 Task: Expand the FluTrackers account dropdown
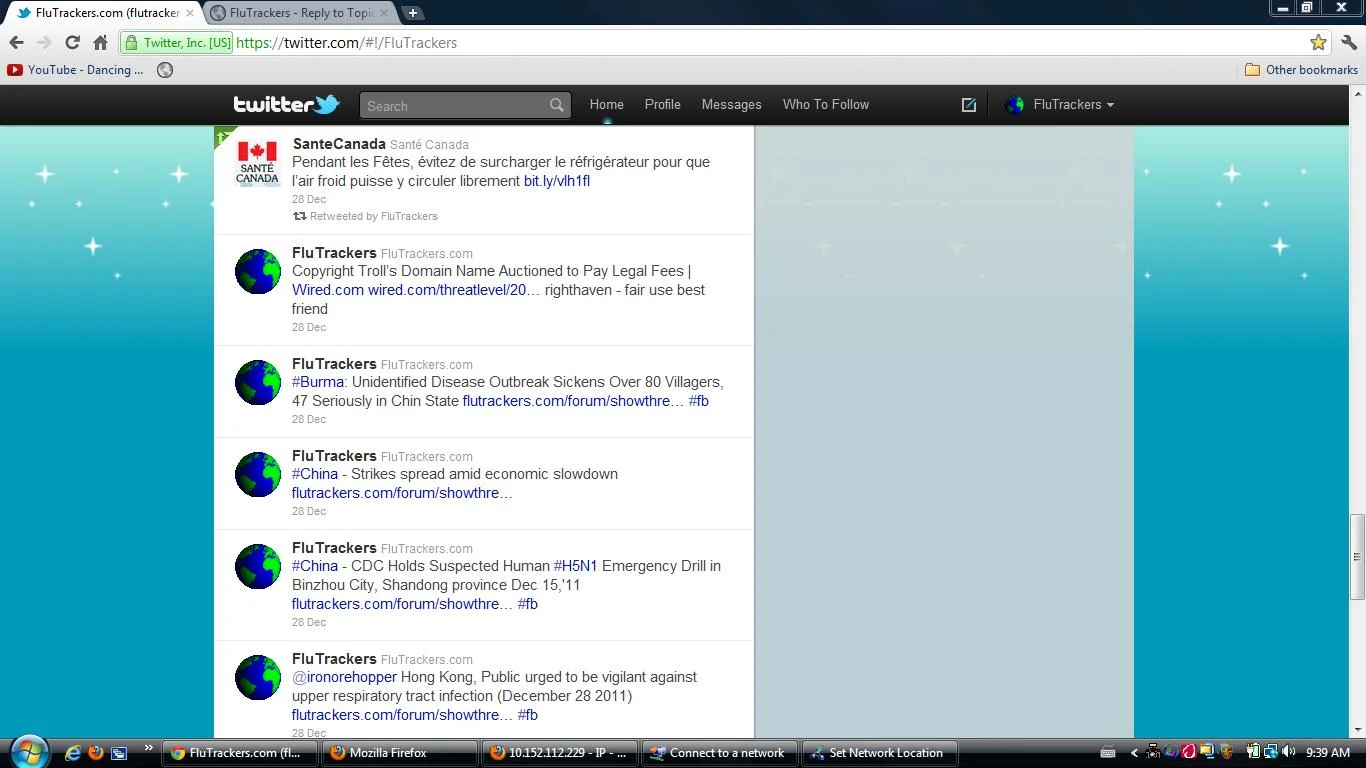pyautogui.click(x=1059, y=104)
